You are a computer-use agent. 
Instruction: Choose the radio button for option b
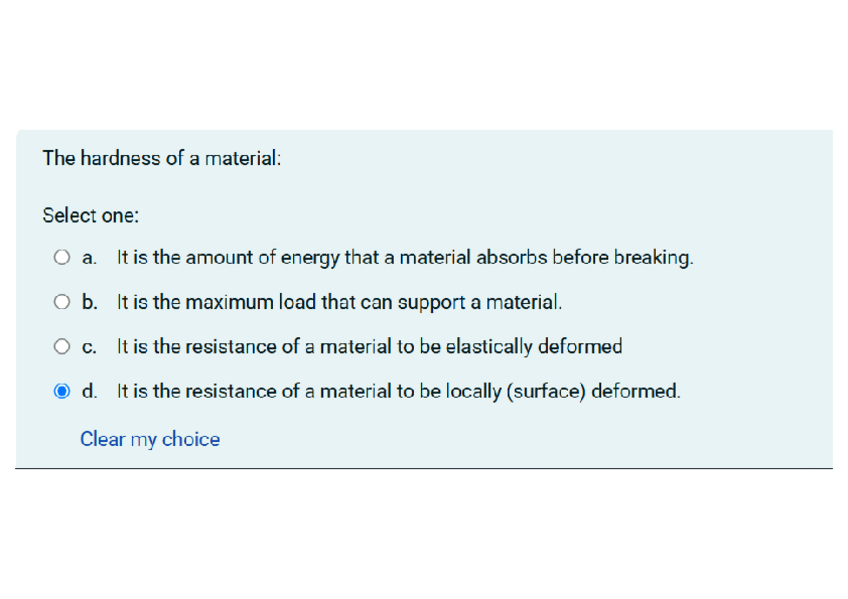(x=63, y=301)
